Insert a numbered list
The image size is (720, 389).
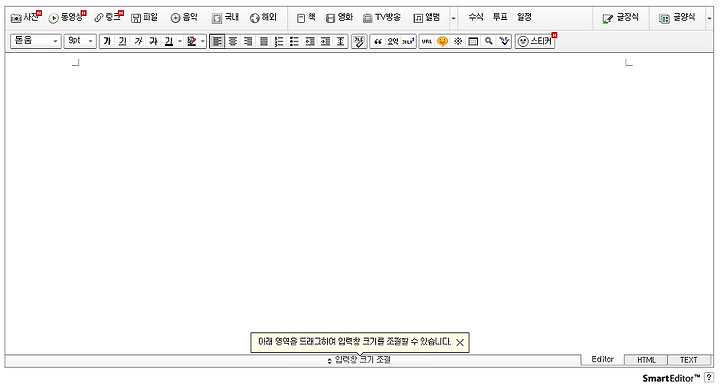[279, 41]
